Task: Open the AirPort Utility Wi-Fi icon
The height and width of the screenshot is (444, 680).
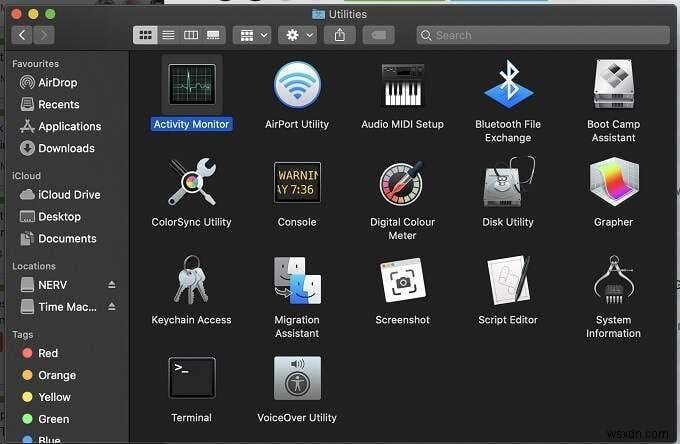Action: [297, 85]
